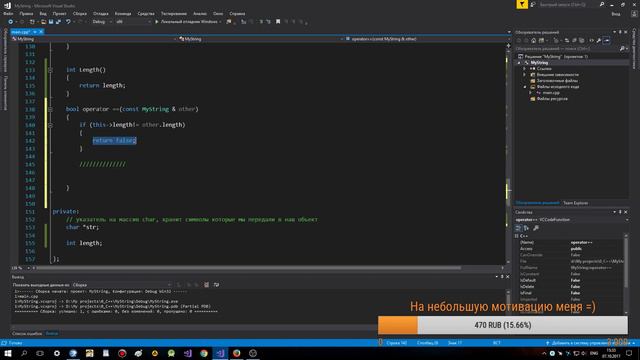Click the editor horizontal scrollbar
Image resolution: width=640 pixels, height=360 pixels.
249,268
